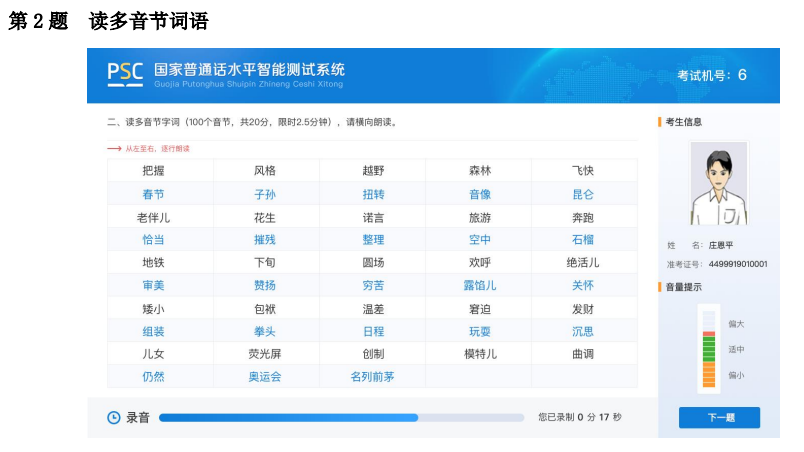Click the word 荧光屏
804x452 pixels.
pos(265,354)
